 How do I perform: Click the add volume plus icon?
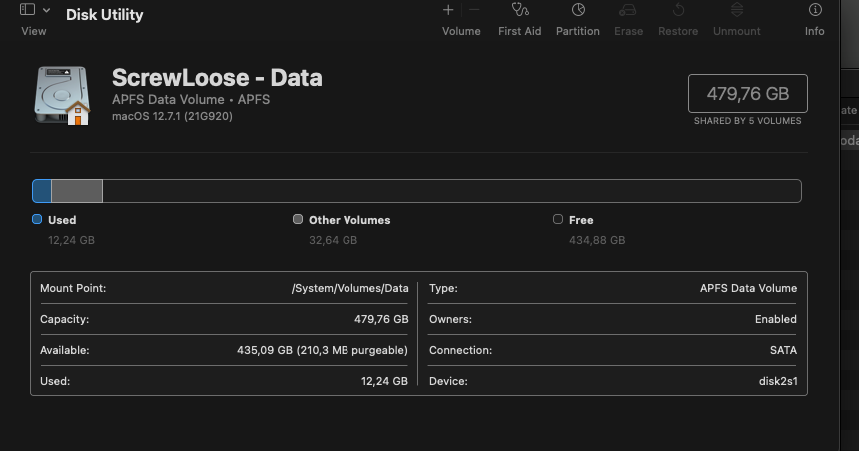pyautogui.click(x=448, y=10)
